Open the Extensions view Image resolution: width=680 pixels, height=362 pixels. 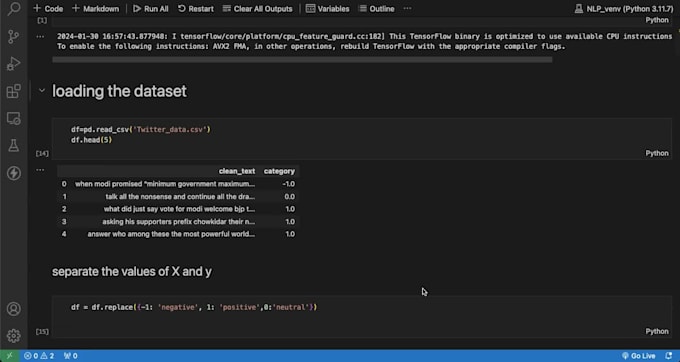pyautogui.click(x=14, y=91)
